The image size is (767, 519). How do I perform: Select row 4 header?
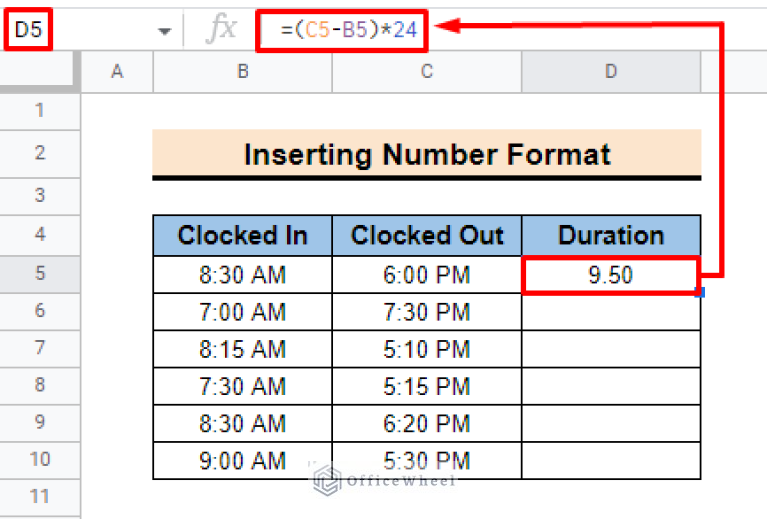[x=40, y=235]
